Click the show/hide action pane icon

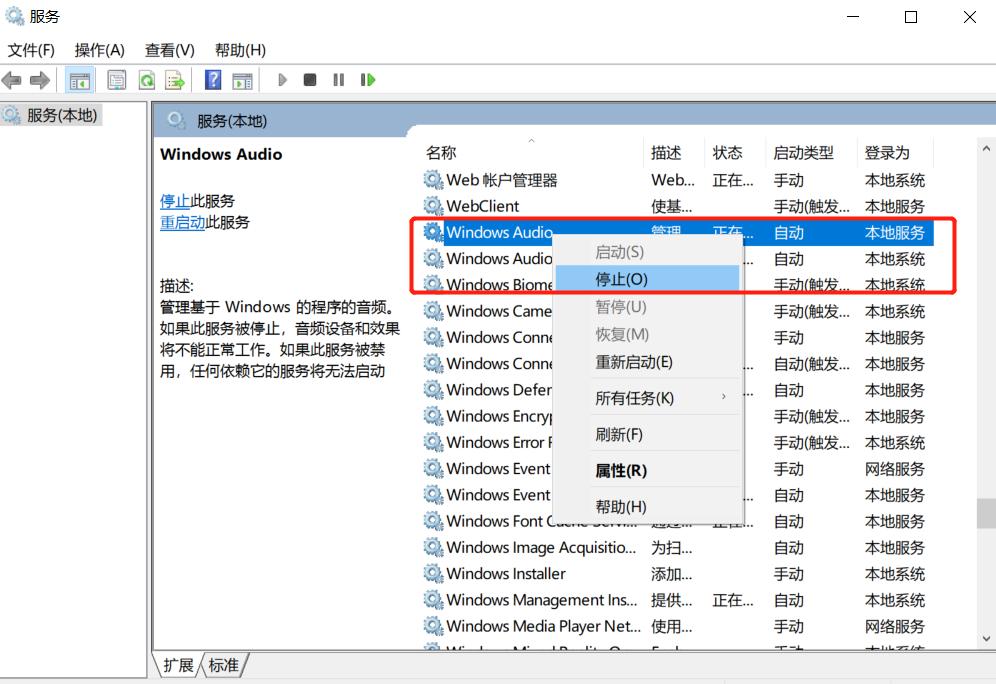[242, 80]
